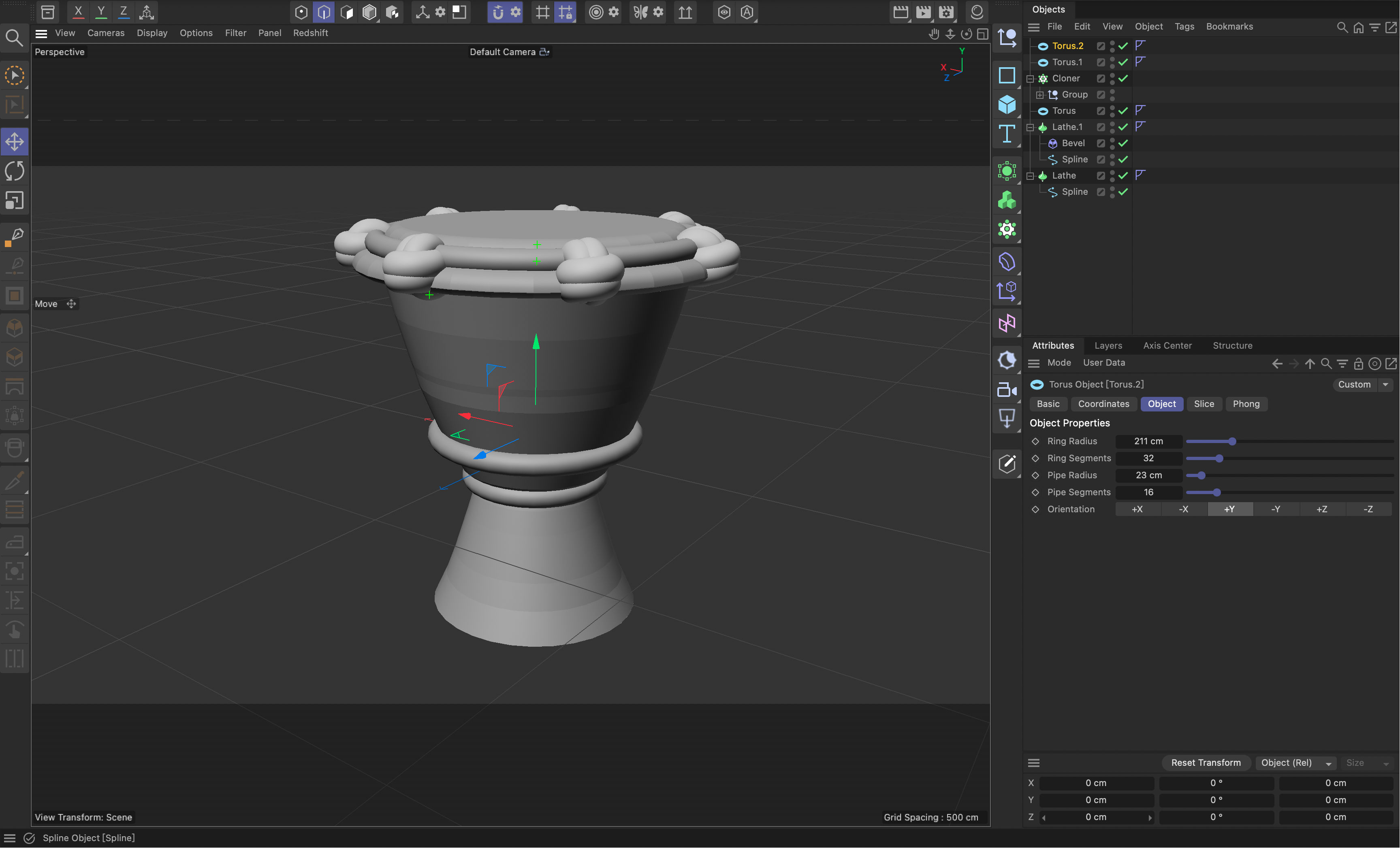Screen dimensions: 1400x848
Task: Click the Ring Segments slider handle
Action: click(1219, 458)
